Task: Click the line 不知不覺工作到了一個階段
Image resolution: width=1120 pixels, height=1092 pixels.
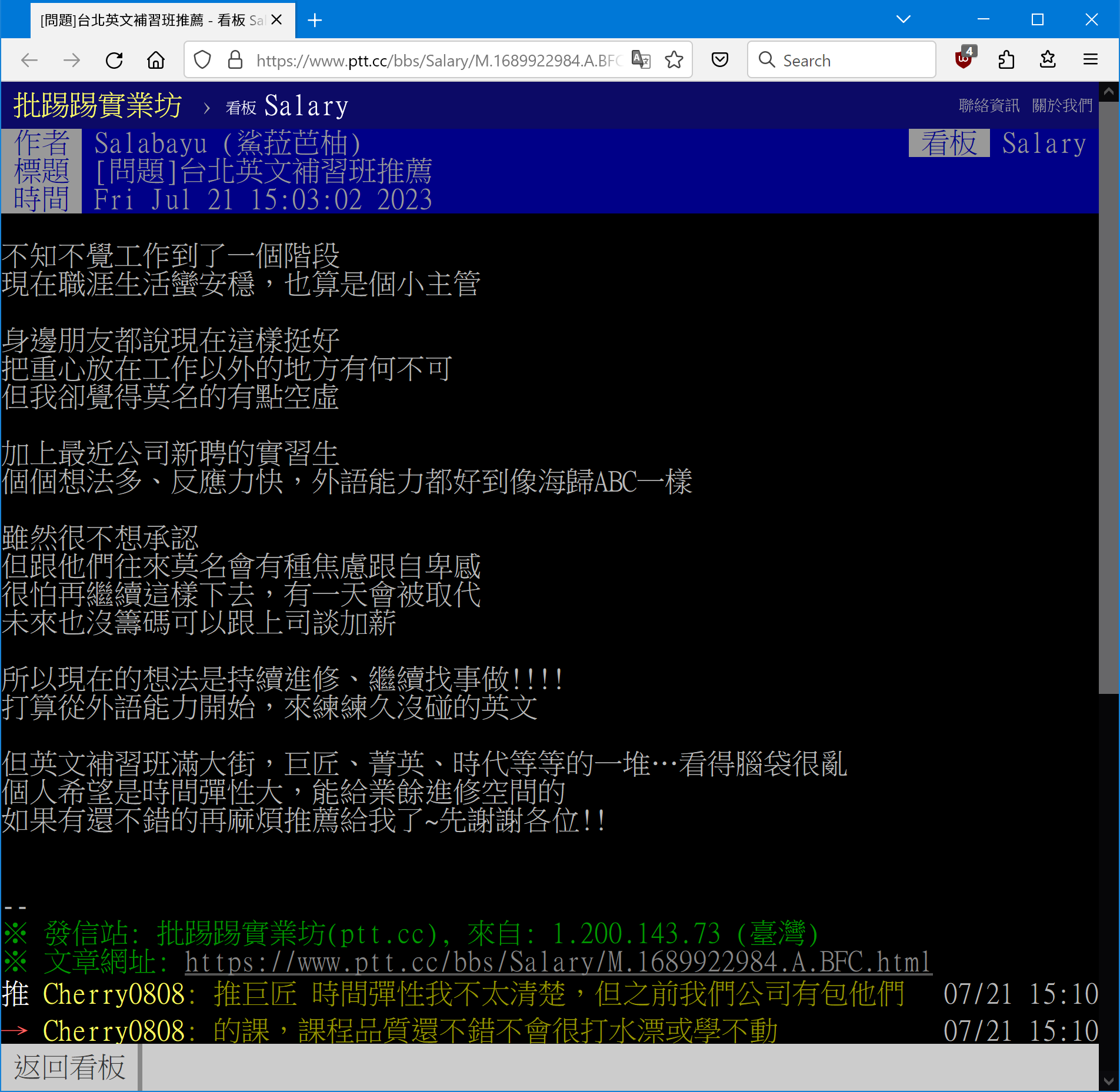Action: tap(171, 256)
